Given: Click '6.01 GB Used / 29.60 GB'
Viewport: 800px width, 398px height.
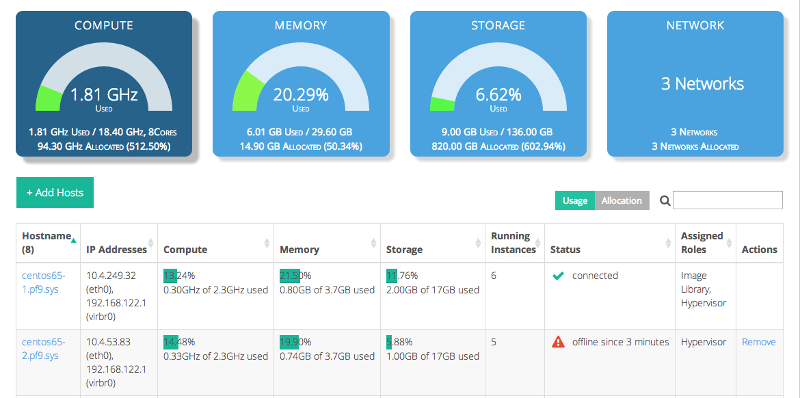Looking at the screenshot, I should (x=299, y=132).
